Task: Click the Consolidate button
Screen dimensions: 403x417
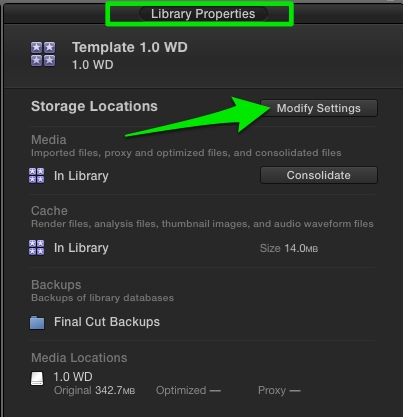Action: pos(319,175)
